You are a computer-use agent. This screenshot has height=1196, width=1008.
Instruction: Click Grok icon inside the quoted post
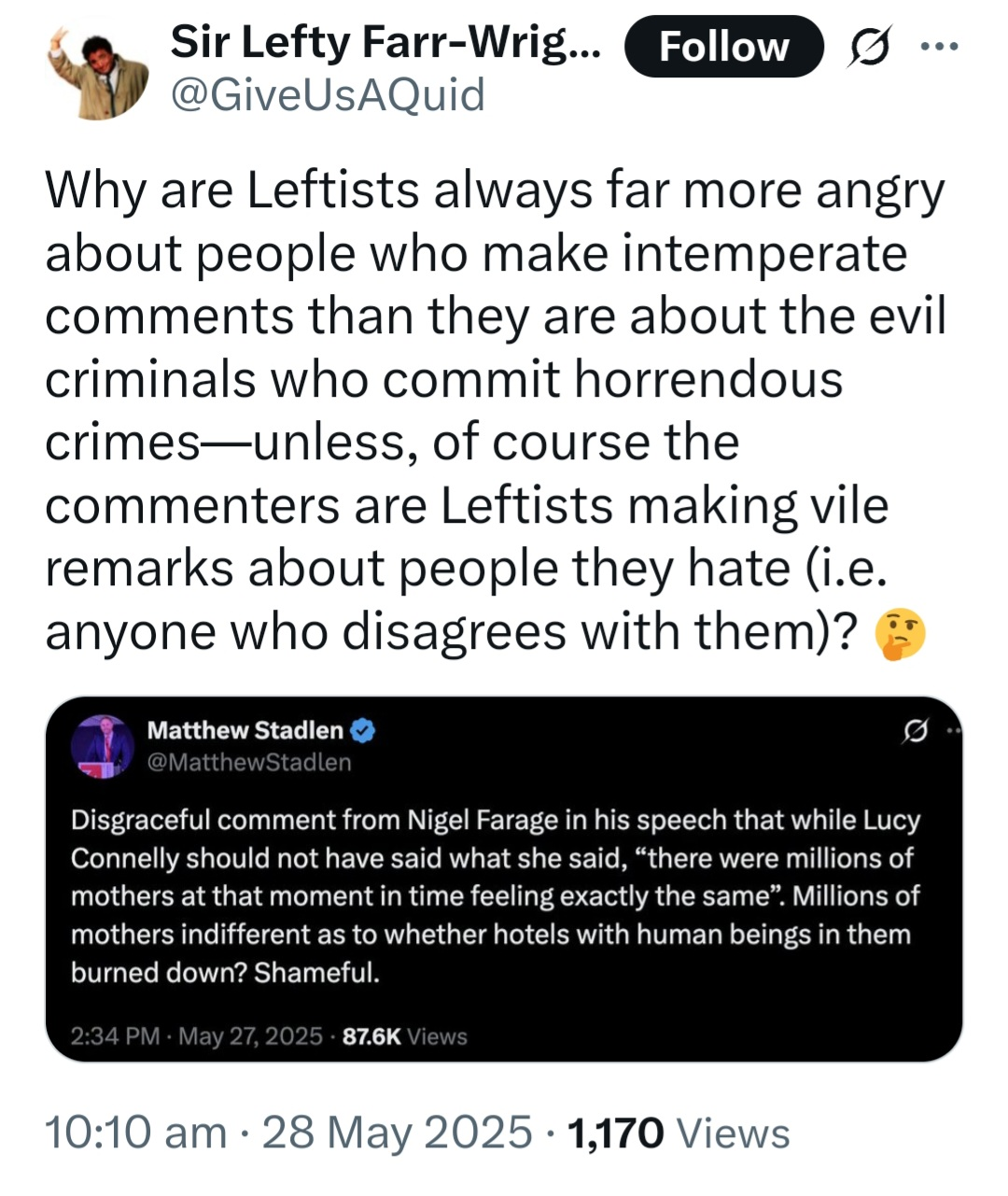point(917,731)
